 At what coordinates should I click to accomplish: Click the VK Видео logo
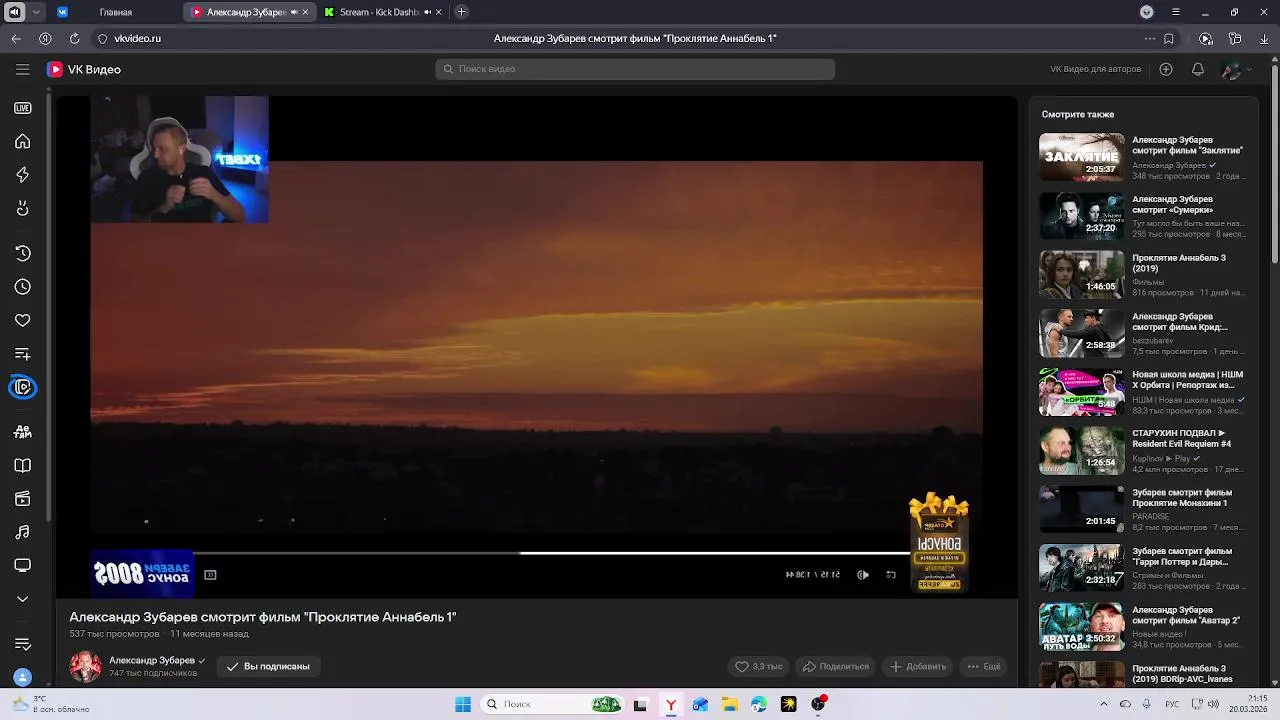pos(84,69)
